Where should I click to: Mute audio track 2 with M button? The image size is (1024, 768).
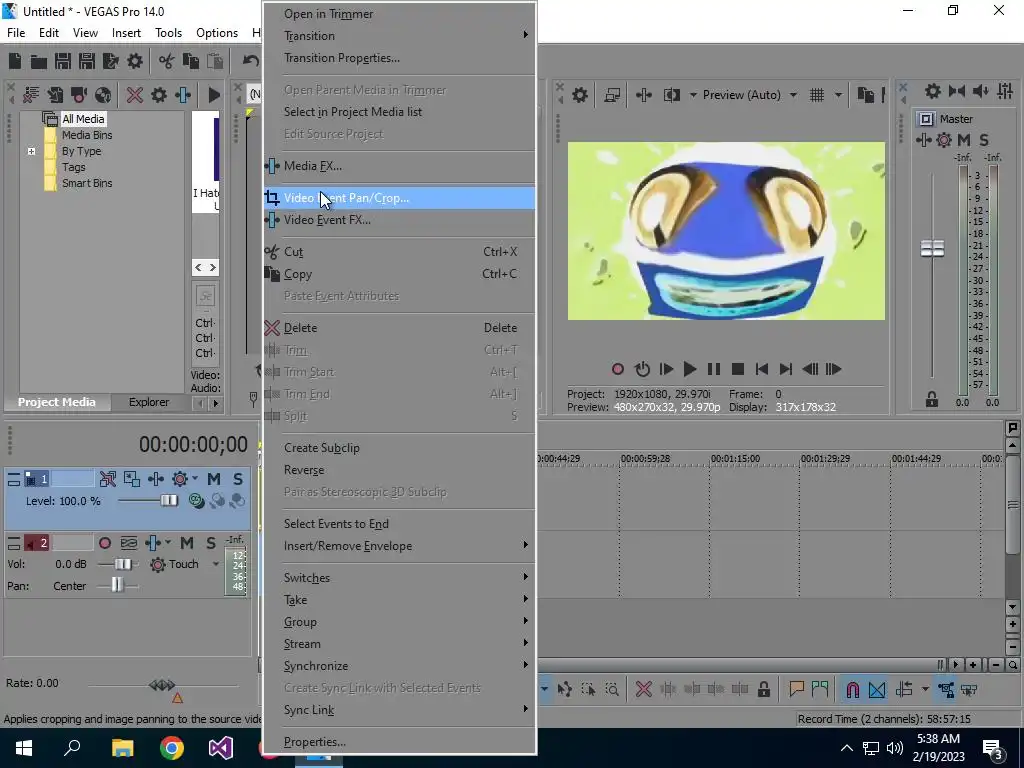tap(187, 543)
